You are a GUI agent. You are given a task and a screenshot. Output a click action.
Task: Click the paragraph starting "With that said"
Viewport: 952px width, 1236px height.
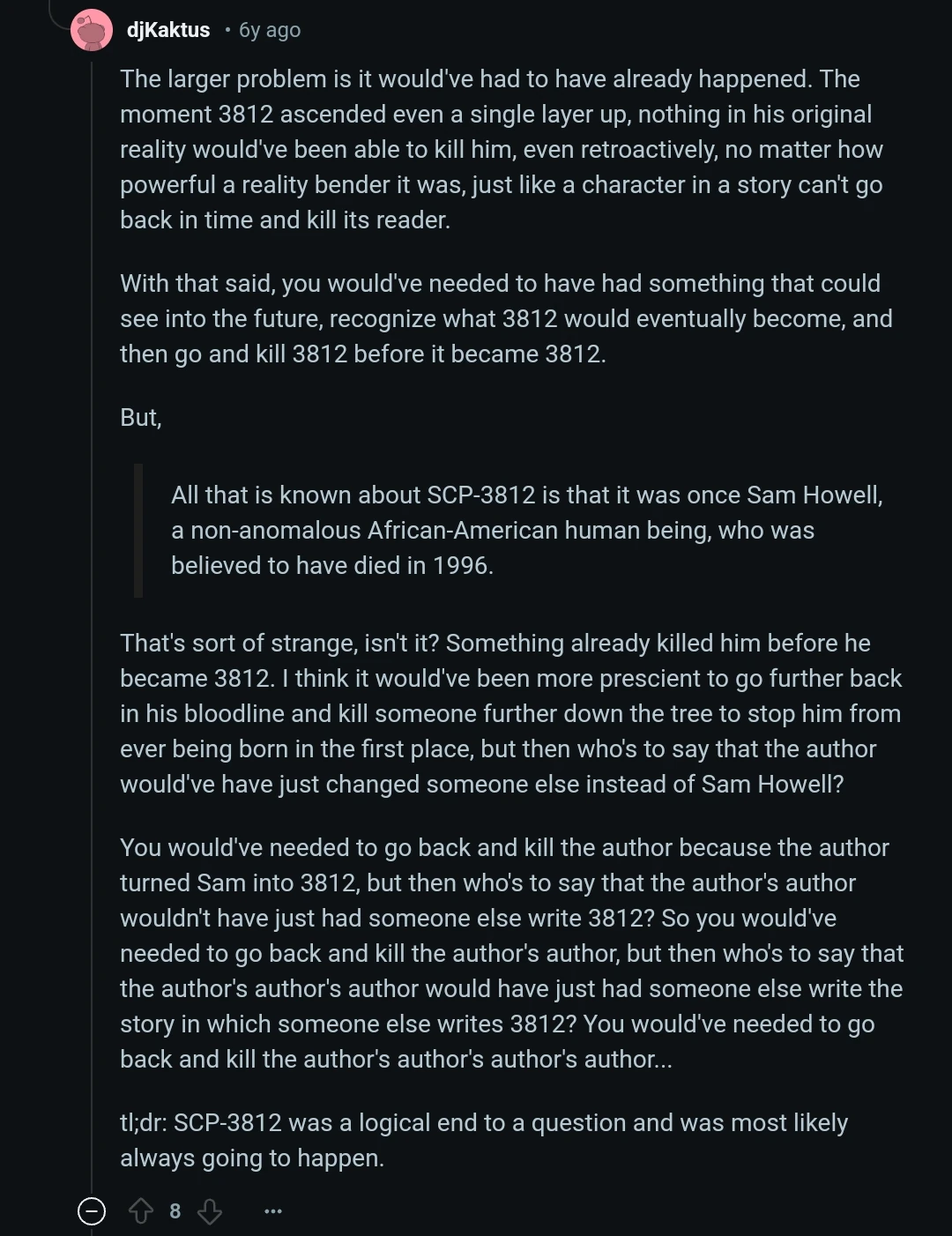point(506,318)
